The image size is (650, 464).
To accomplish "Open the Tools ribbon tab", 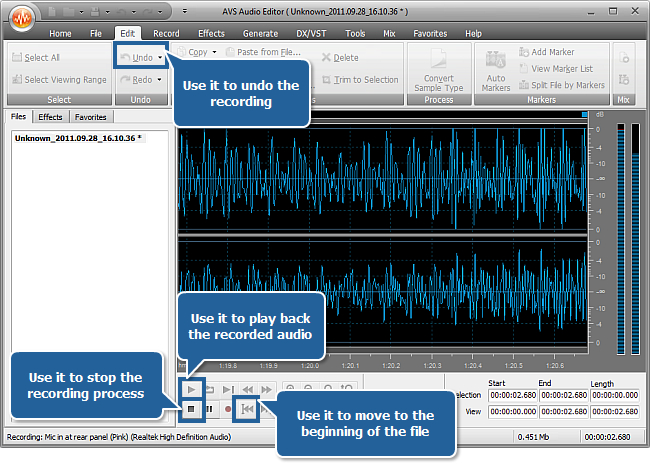I will click(355, 34).
